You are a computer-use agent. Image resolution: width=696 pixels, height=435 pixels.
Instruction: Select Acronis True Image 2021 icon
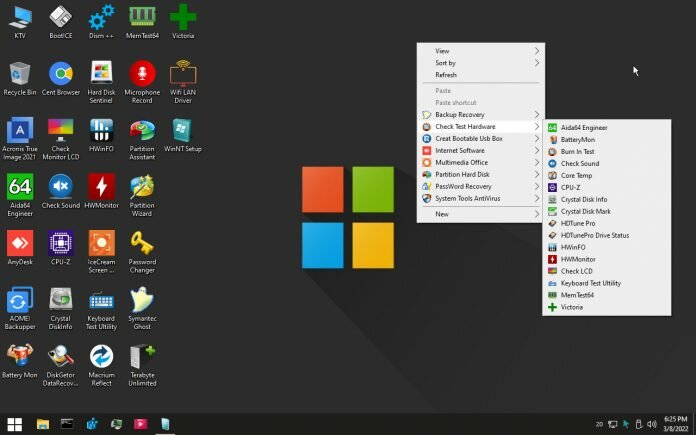(20, 139)
